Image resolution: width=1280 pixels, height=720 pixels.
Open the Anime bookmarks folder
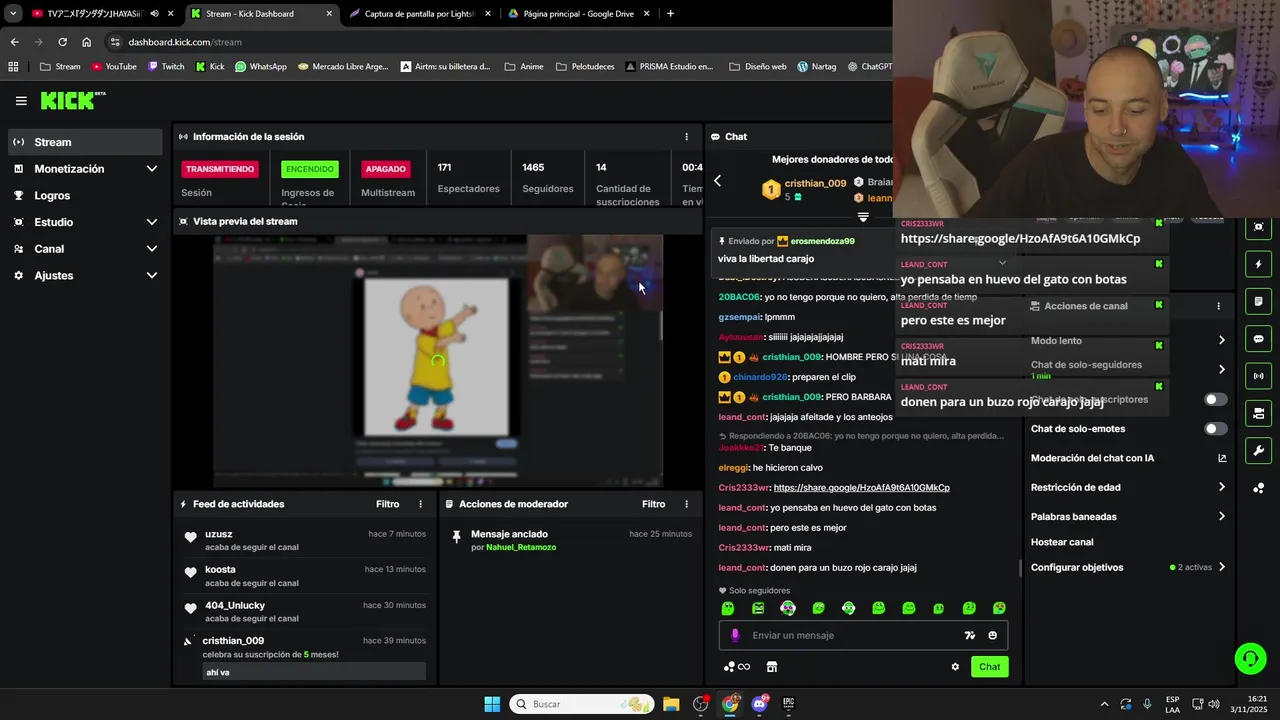524,67
